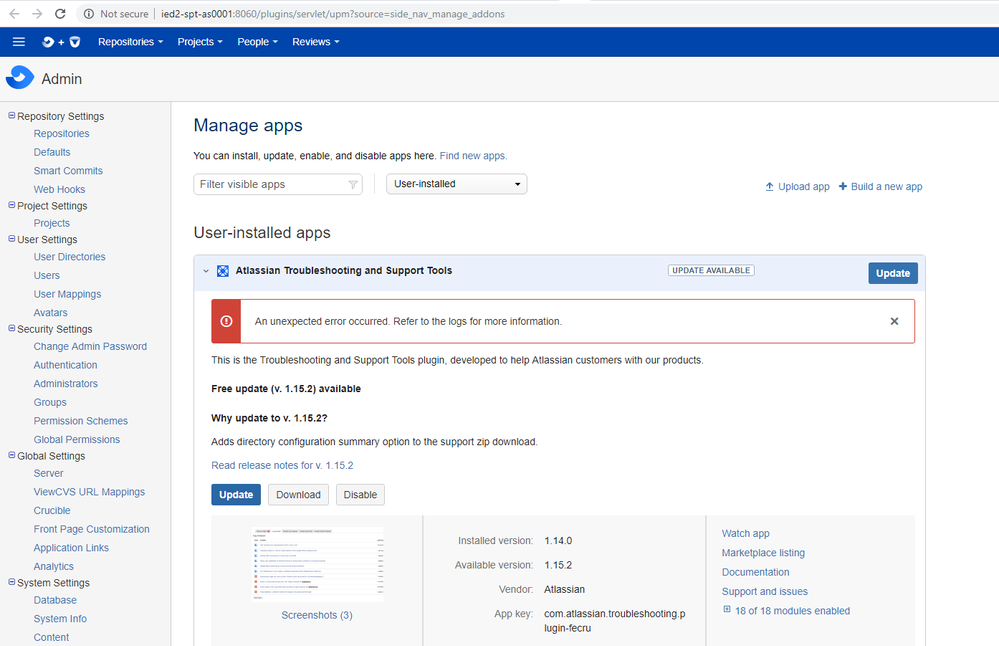Open Defaults in sidebar

pyautogui.click(x=52, y=152)
